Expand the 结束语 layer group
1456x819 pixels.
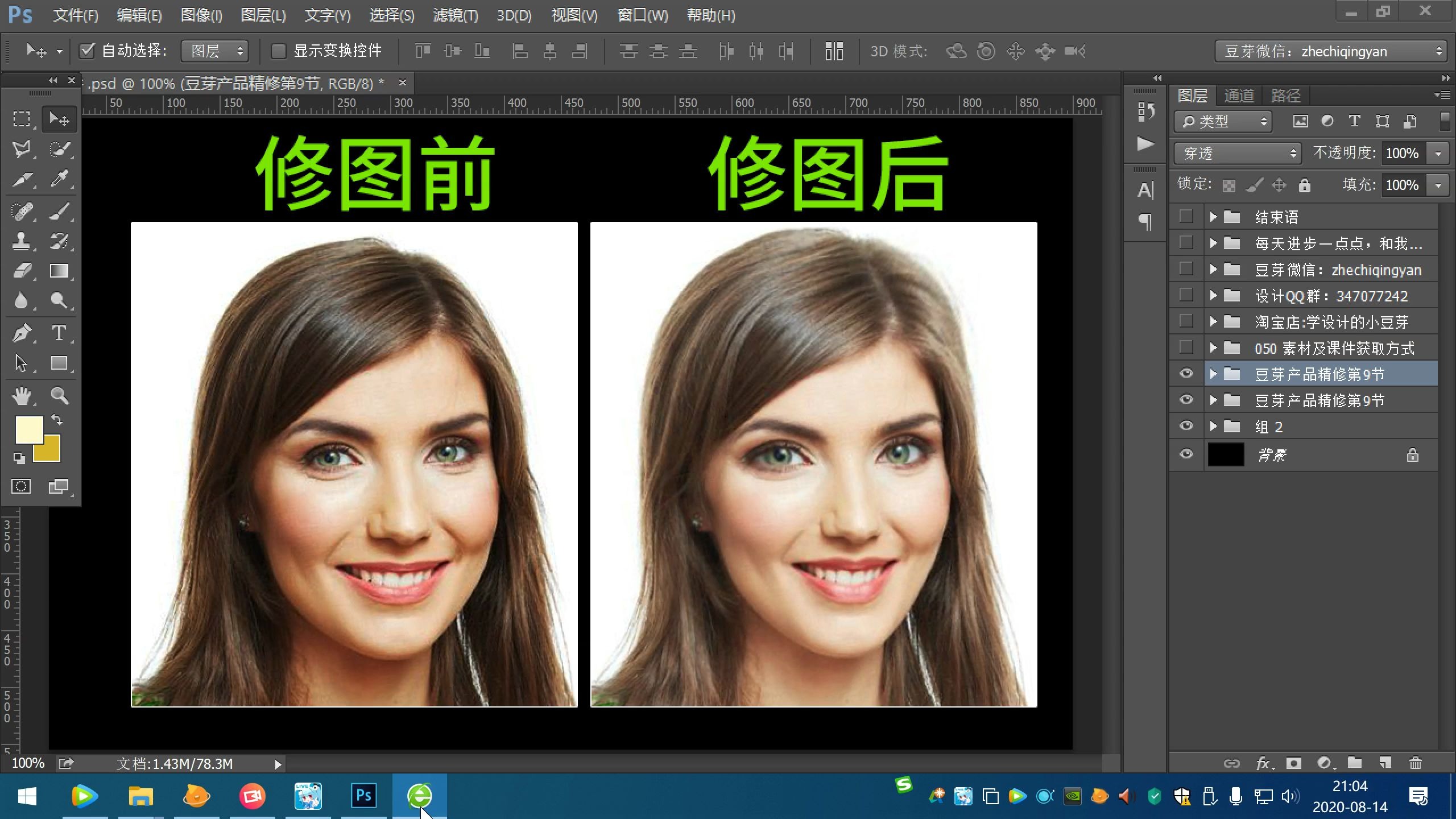1213,217
